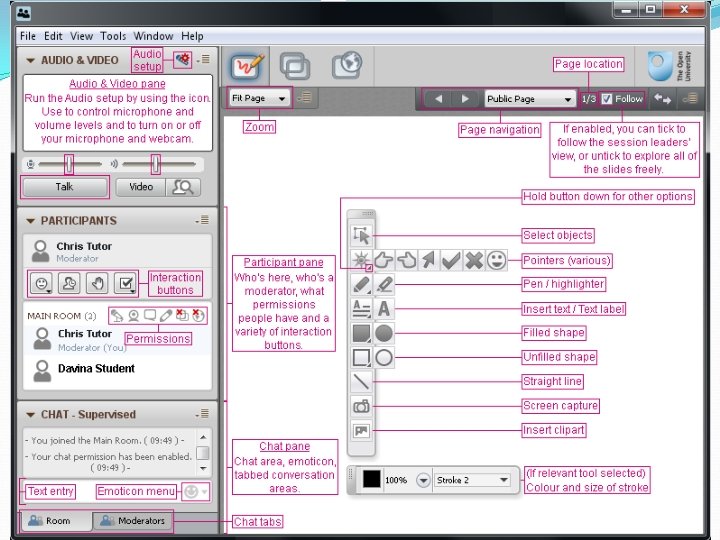Open the Audio setup wizard icon

[183, 59]
